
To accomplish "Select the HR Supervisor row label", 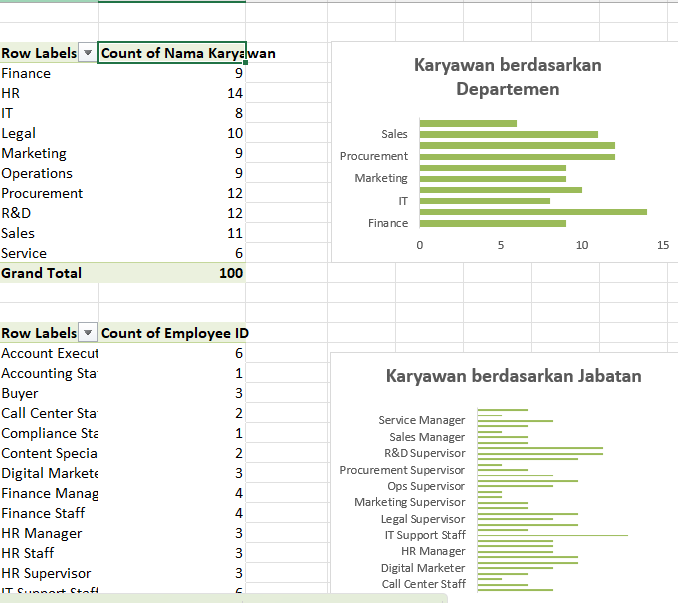I will click(x=46, y=573).
